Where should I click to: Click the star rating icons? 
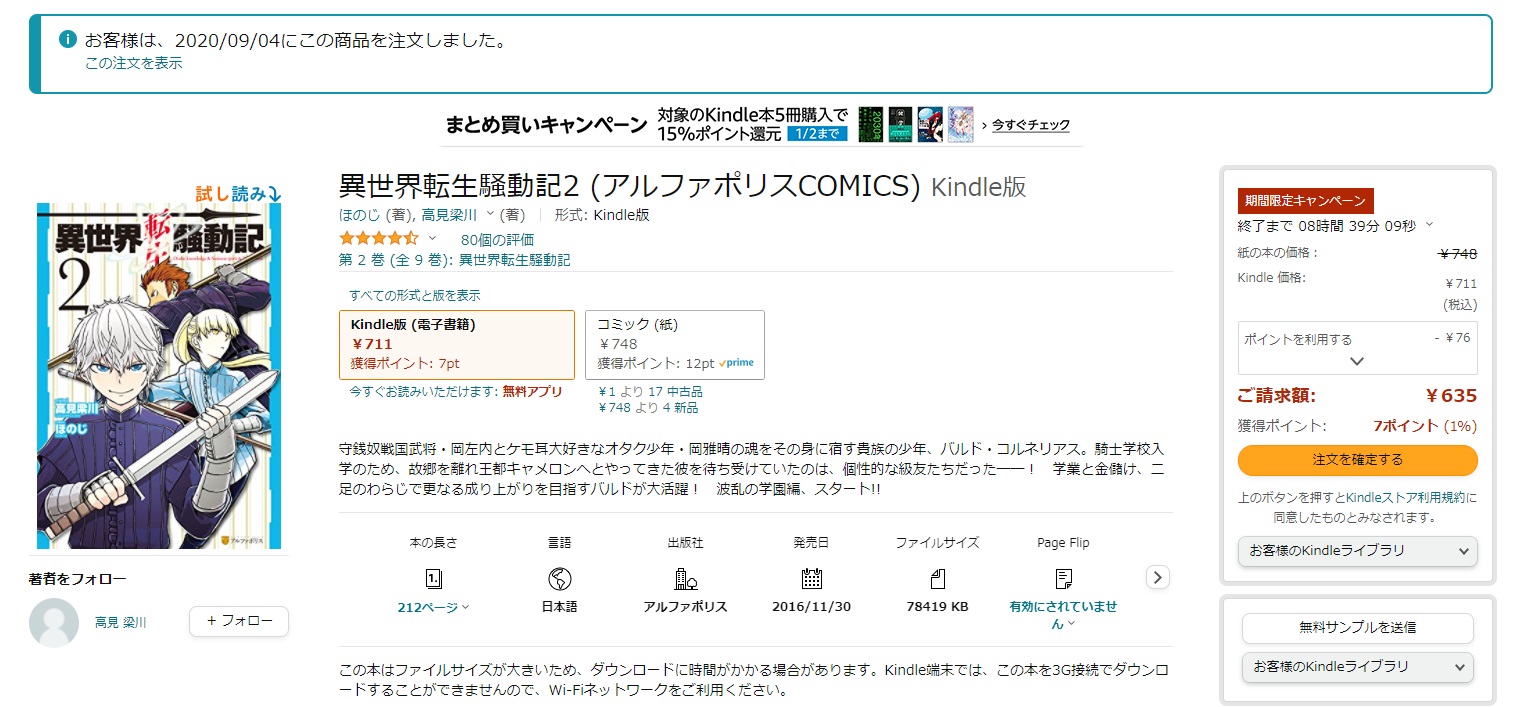pos(379,239)
